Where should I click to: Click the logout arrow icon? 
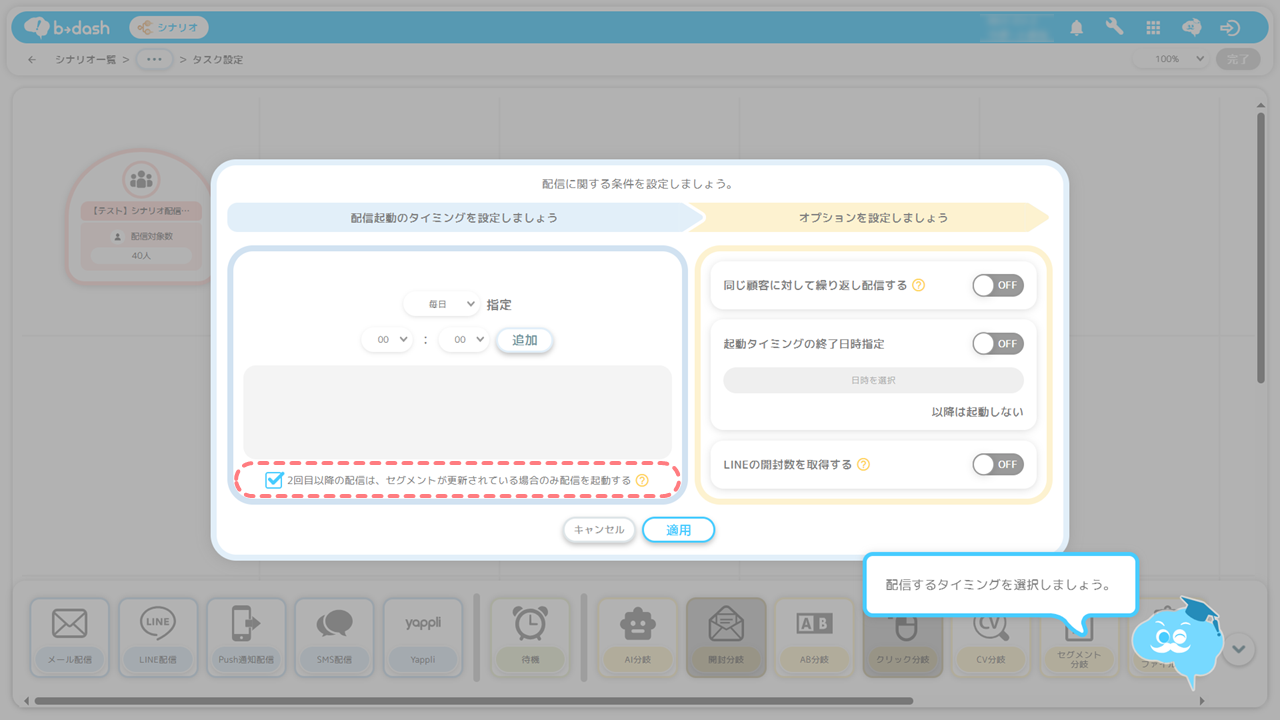coord(1230,28)
